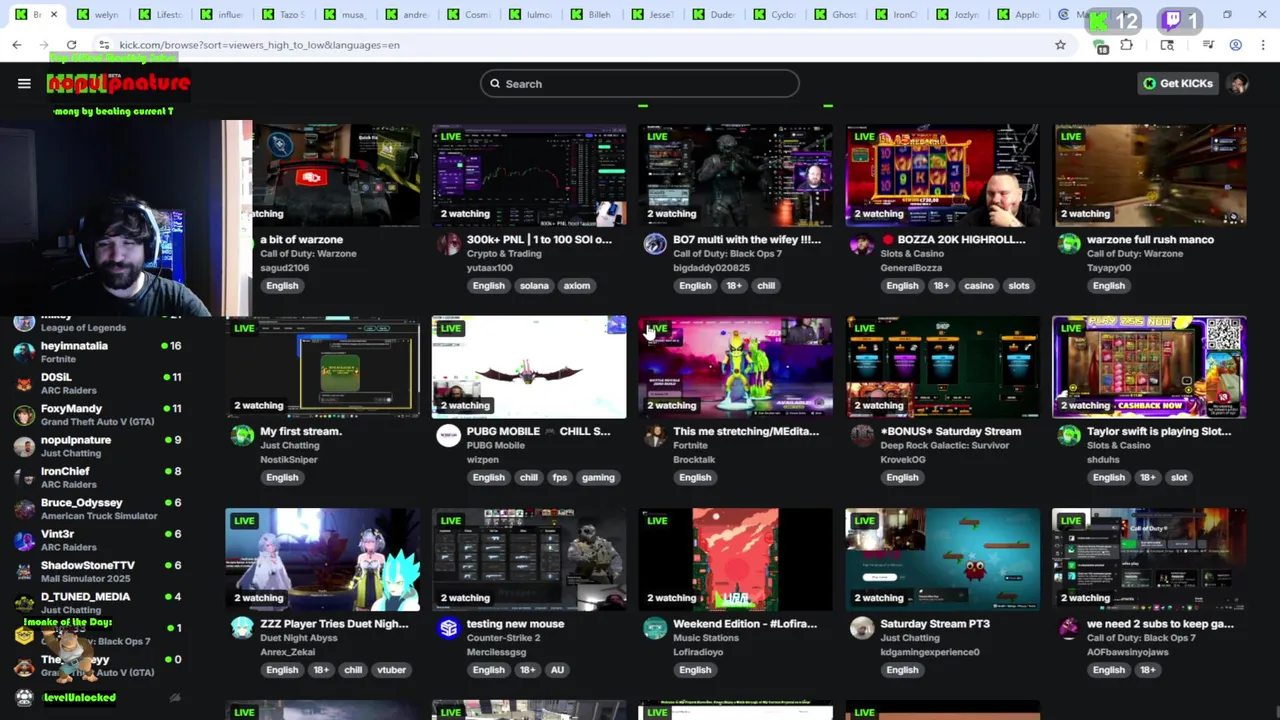1280x720 pixels.
Task: Switch to the Tazo browser tab
Action: pyautogui.click(x=283, y=15)
